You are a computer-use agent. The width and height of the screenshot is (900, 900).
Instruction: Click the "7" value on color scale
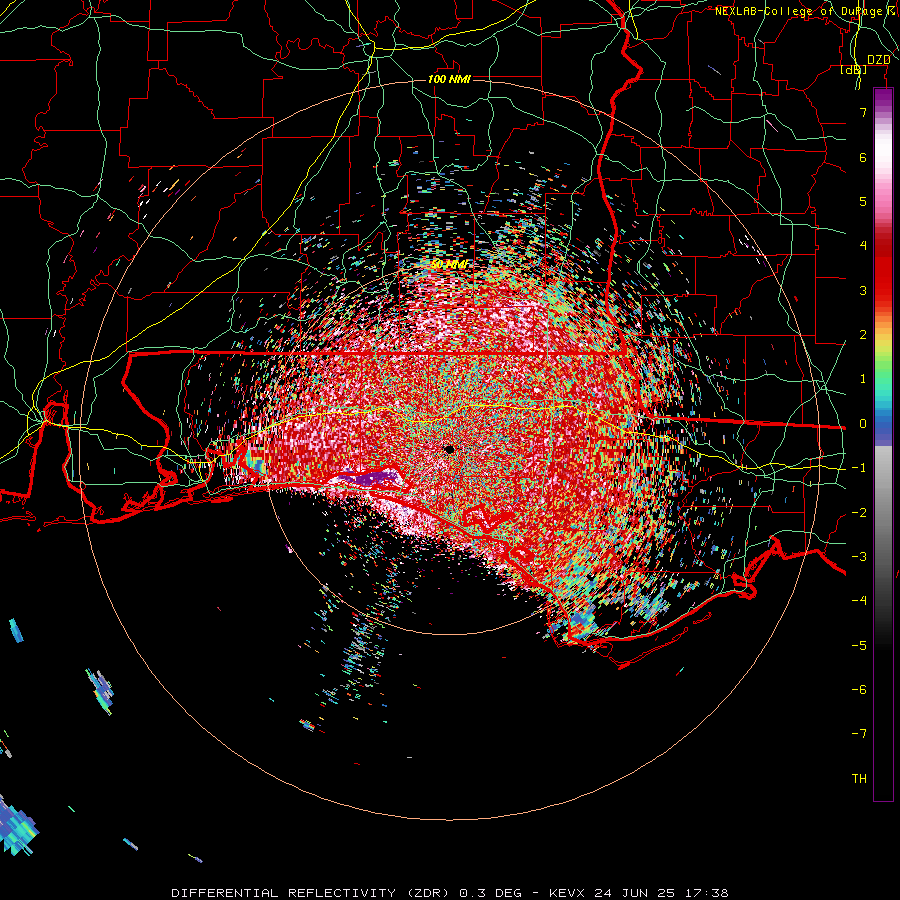pos(863,112)
